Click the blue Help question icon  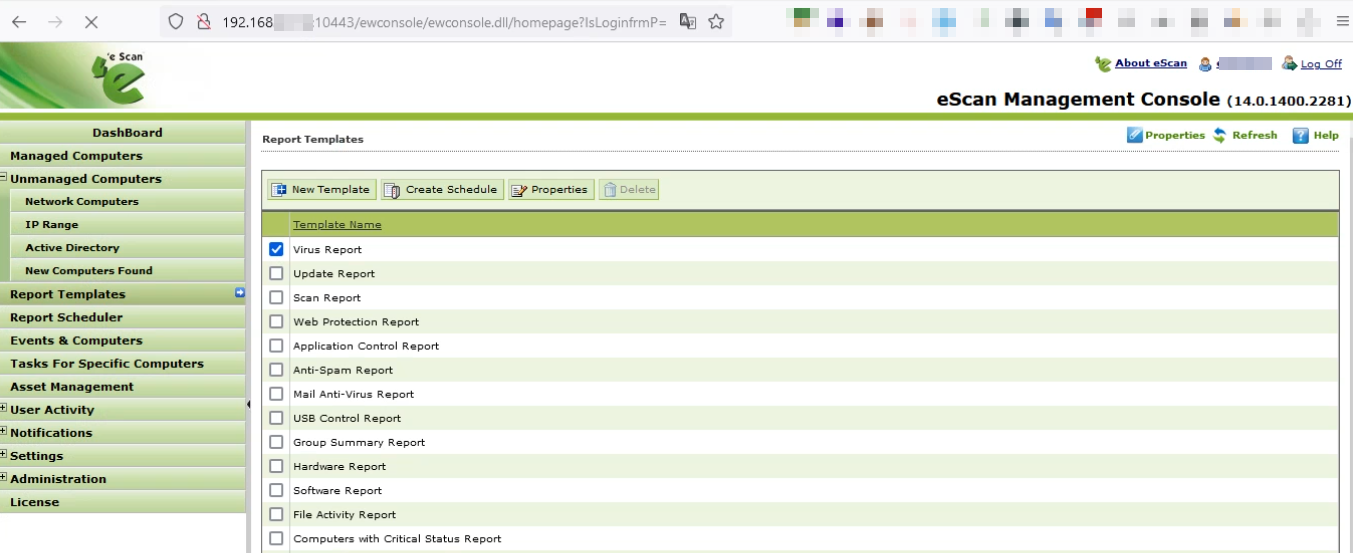pyautogui.click(x=1300, y=135)
